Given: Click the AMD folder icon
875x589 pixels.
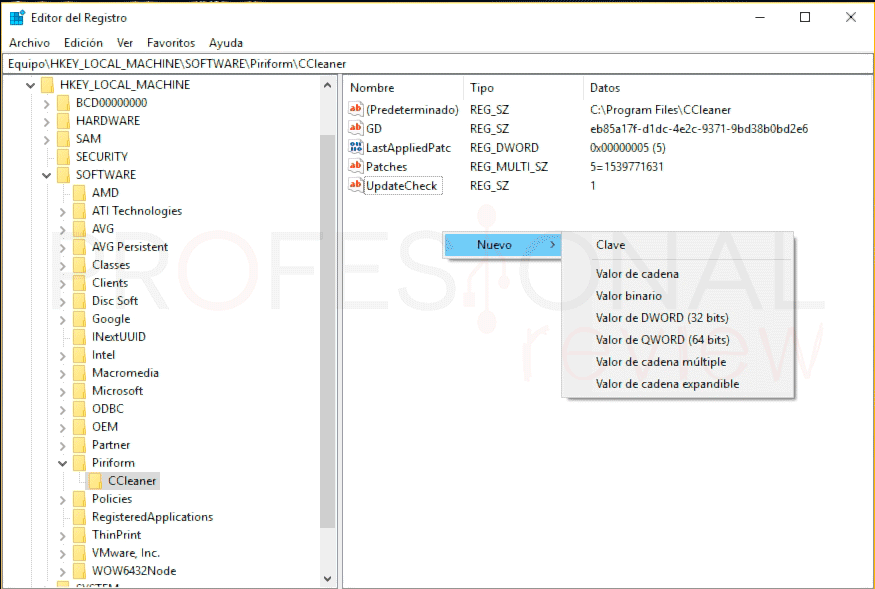Looking at the screenshot, I should pos(80,193).
